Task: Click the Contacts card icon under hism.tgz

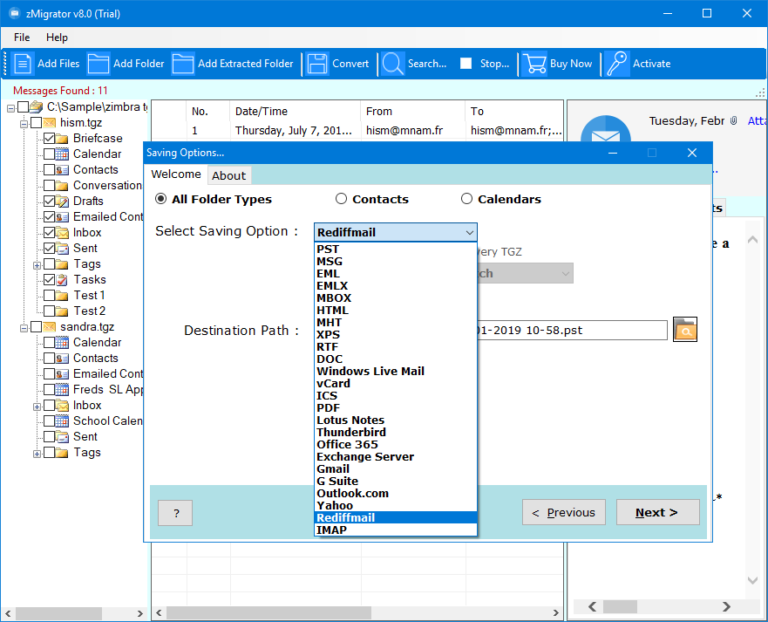Action: (x=62, y=170)
